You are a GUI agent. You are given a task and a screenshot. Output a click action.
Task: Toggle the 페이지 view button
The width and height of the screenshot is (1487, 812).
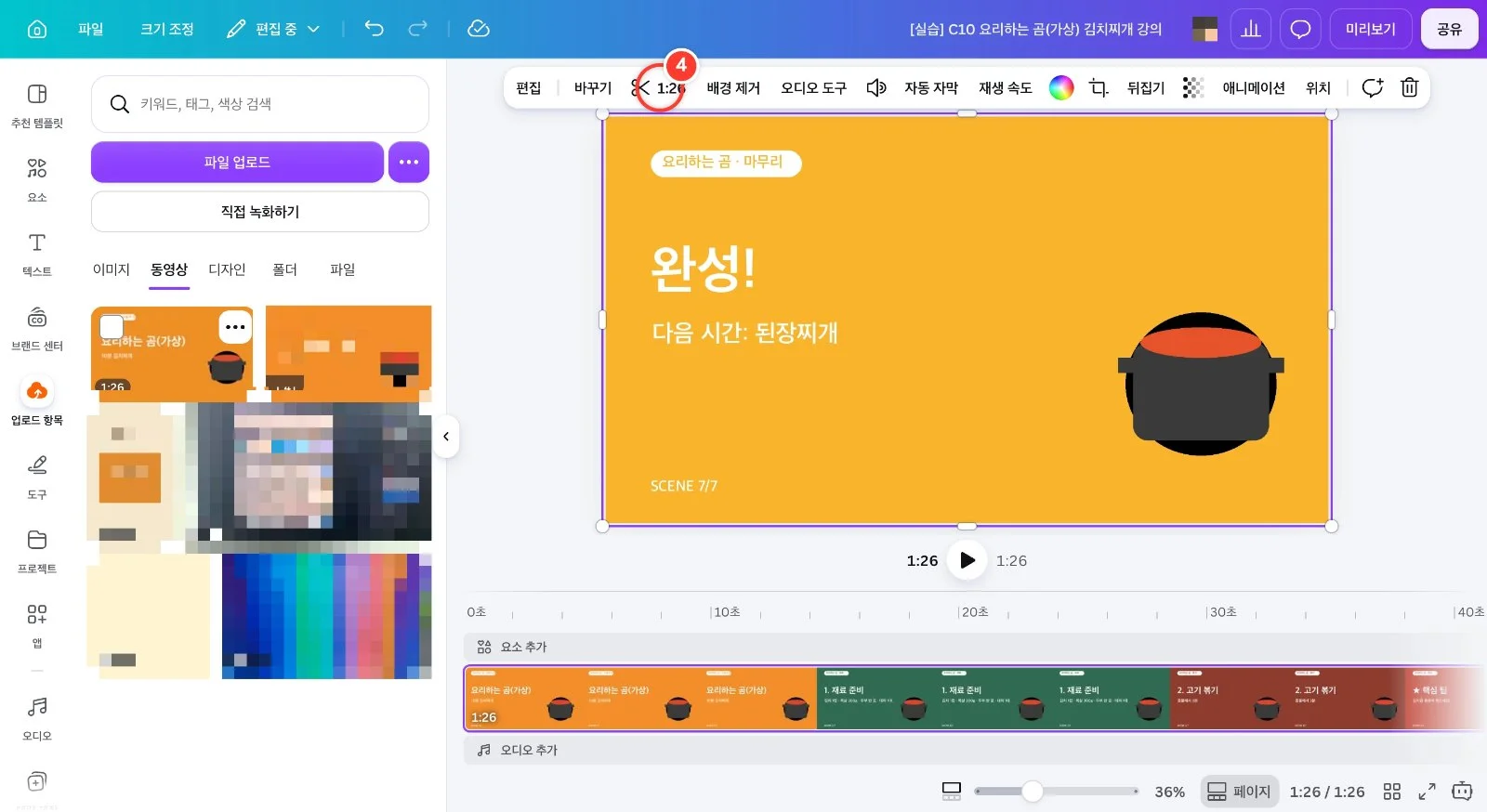click(1239, 792)
